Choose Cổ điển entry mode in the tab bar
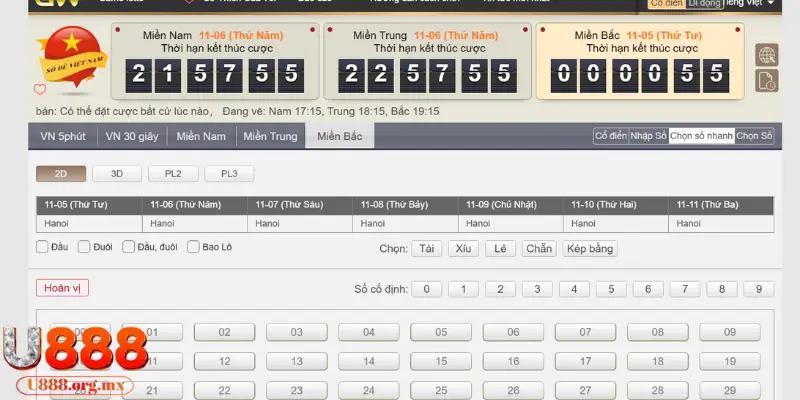Image resolution: width=800 pixels, height=400 pixels. pyautogui.click(x=611, y=136)
